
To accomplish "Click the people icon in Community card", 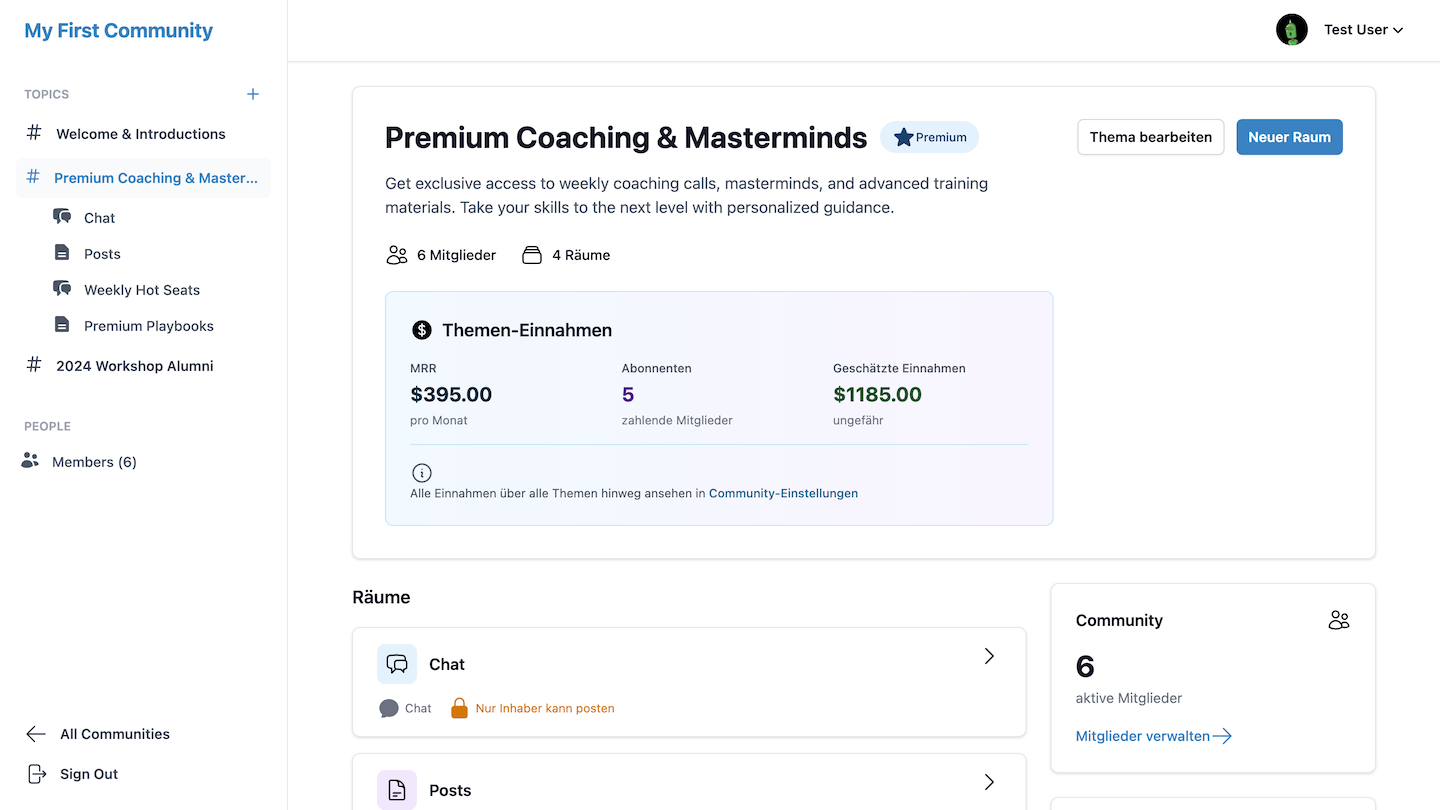I will click(x=1339, y=621).
